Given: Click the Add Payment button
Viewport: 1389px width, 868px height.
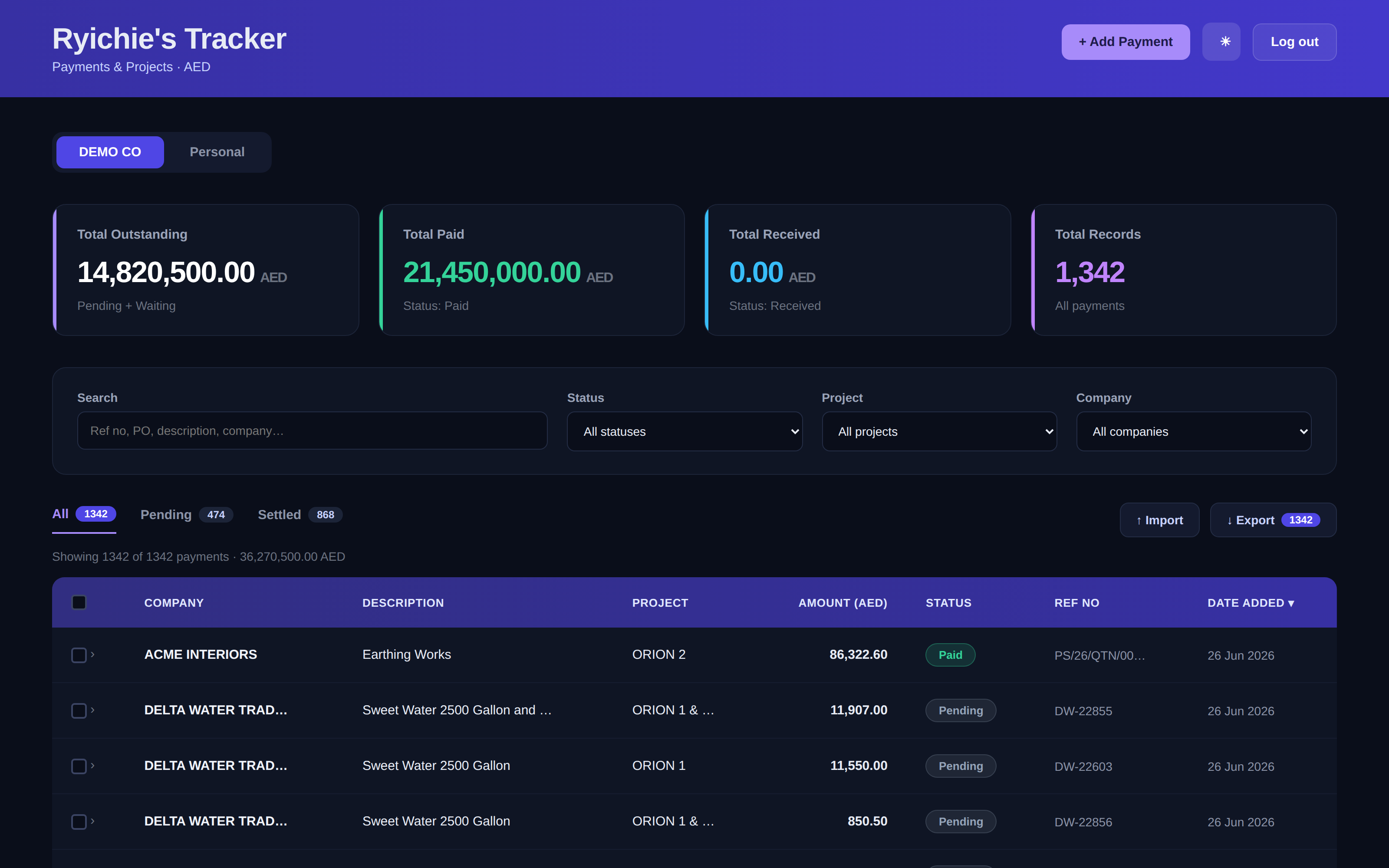Looking at the screenshot, I should tap(1125, 42).
